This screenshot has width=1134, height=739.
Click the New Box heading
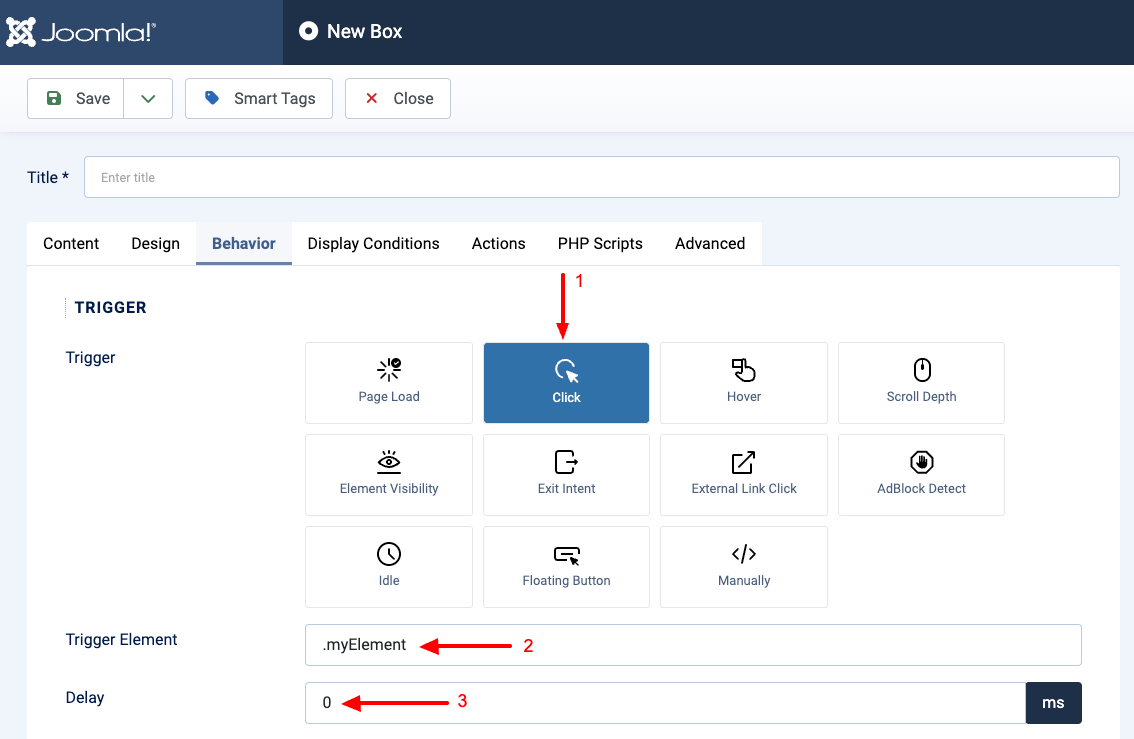tap(364, 32)
